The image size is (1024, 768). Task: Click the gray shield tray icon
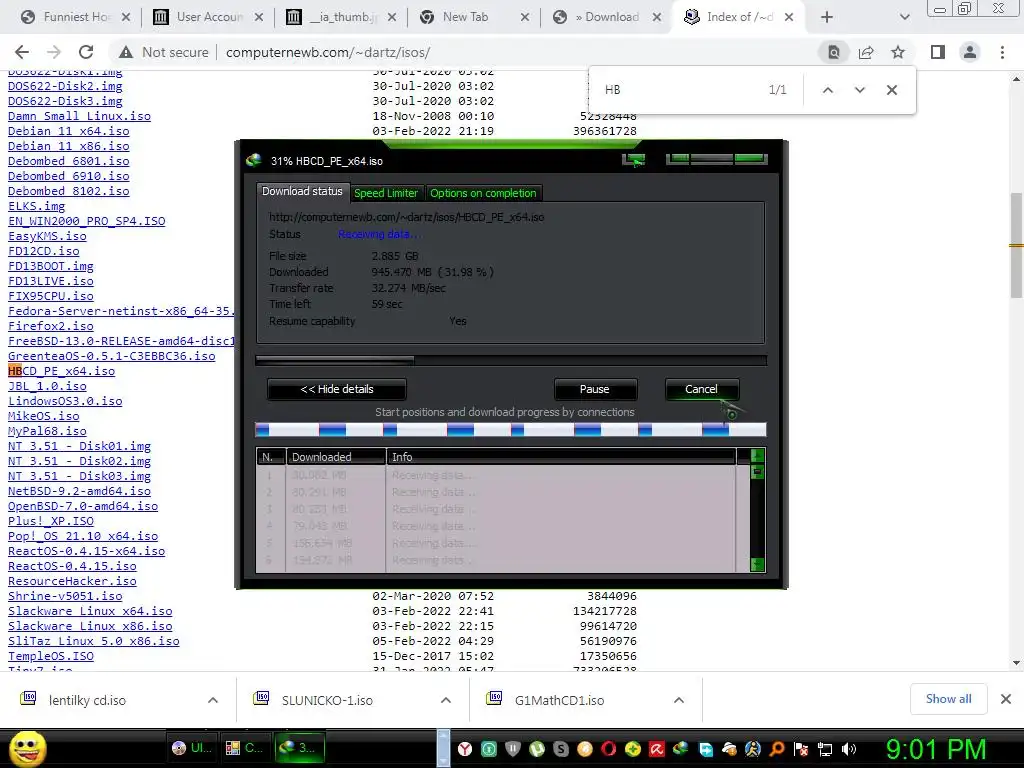click(513, 749)
